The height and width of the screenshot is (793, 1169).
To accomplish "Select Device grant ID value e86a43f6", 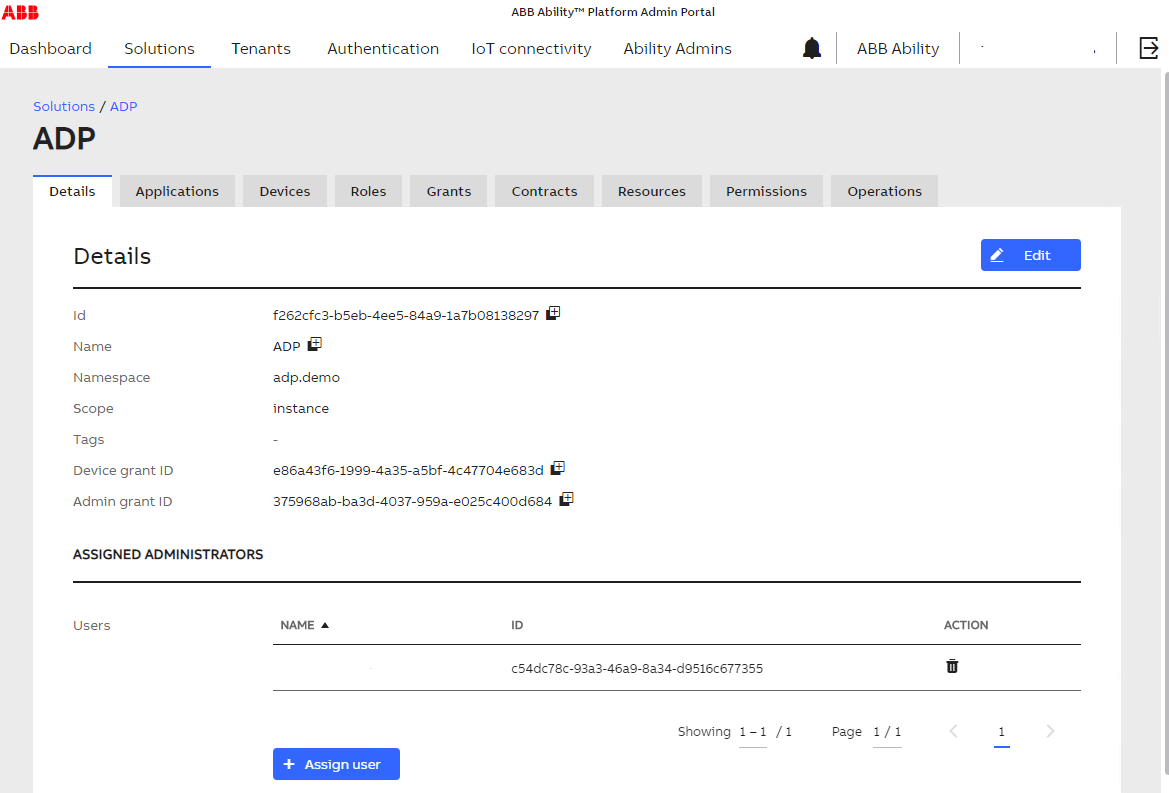I will click(x=408, y=470).
